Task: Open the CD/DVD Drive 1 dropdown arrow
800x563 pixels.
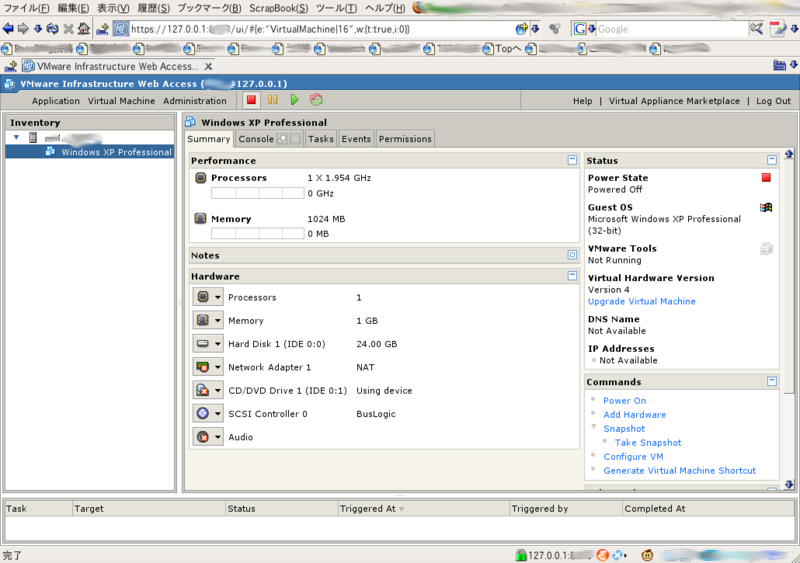Action: point(218,390)
